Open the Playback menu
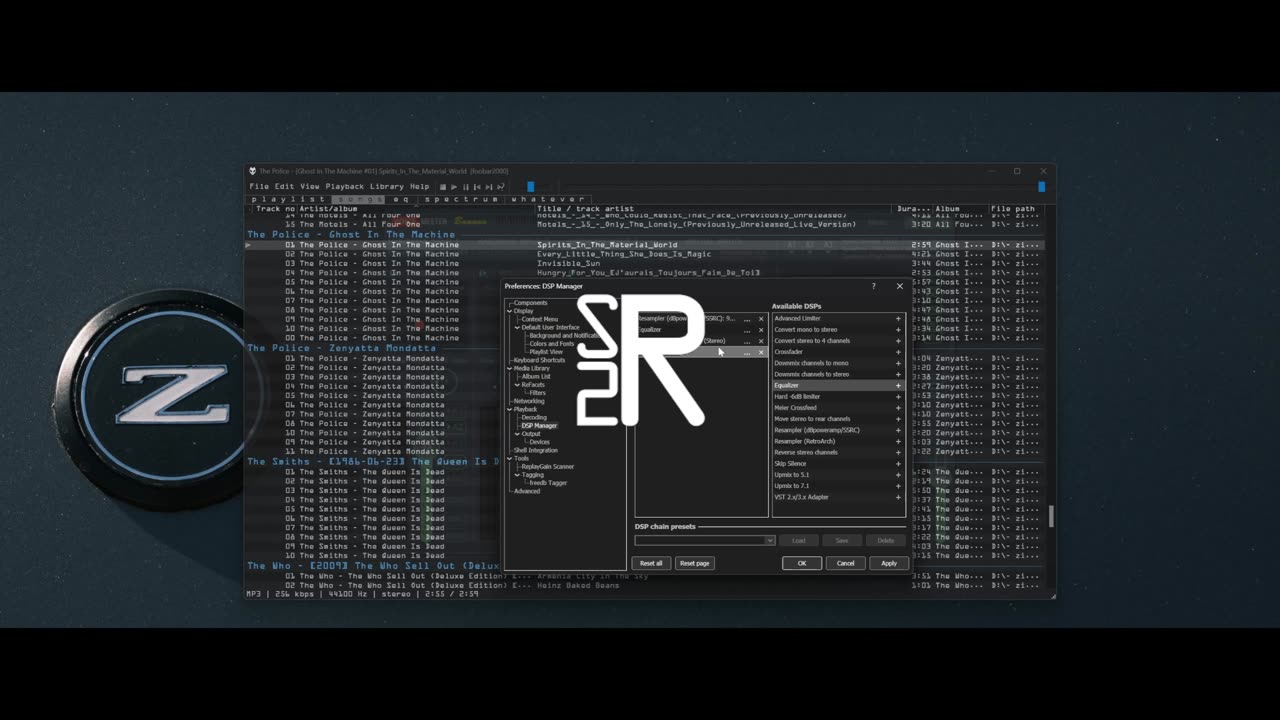This screenshot has height=720, width=1280. (344, 186)
